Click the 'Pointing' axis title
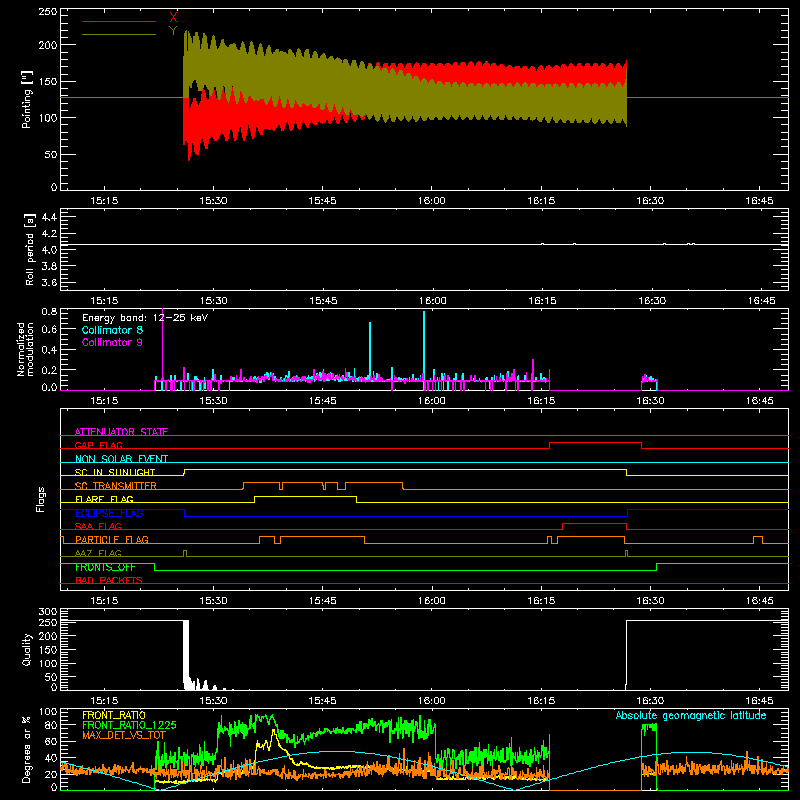 [x=27, y=99]
